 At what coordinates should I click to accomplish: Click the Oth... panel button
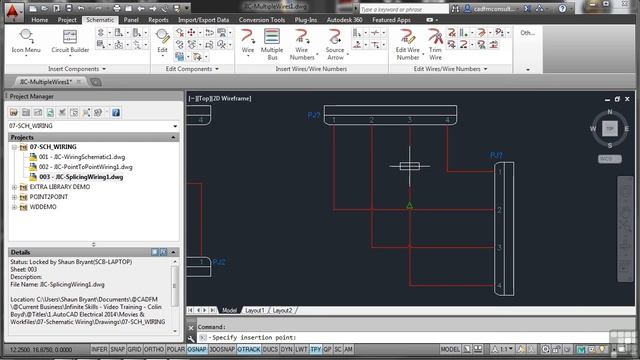(527, 33)
